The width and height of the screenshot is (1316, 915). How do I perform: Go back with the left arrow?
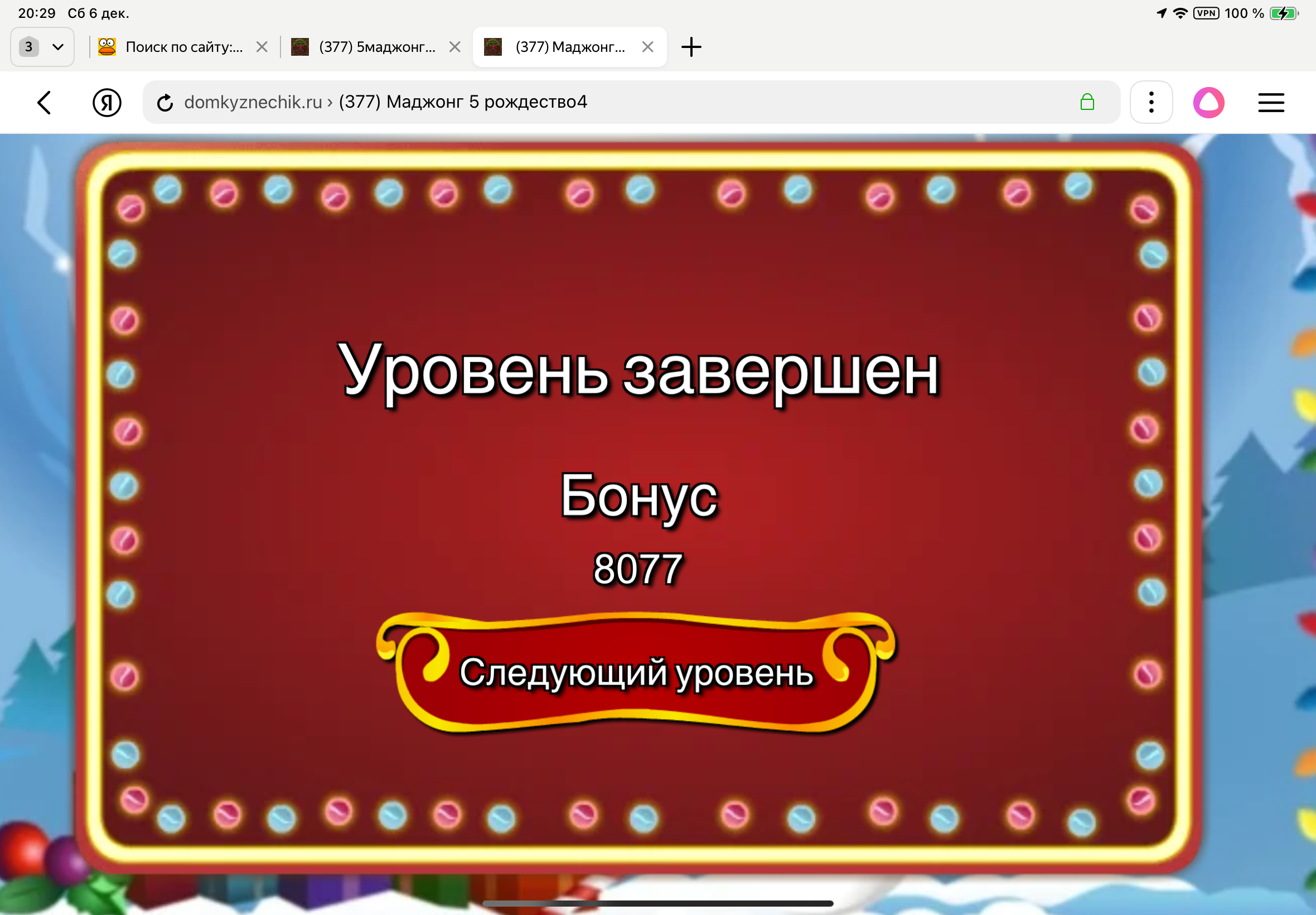tap(44, 103)
